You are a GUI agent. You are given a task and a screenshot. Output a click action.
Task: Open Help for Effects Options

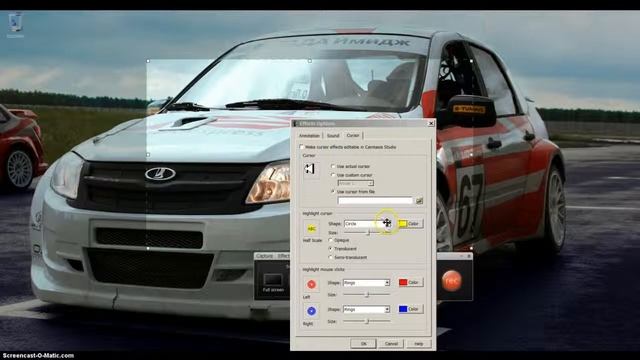tap(418, 344)
